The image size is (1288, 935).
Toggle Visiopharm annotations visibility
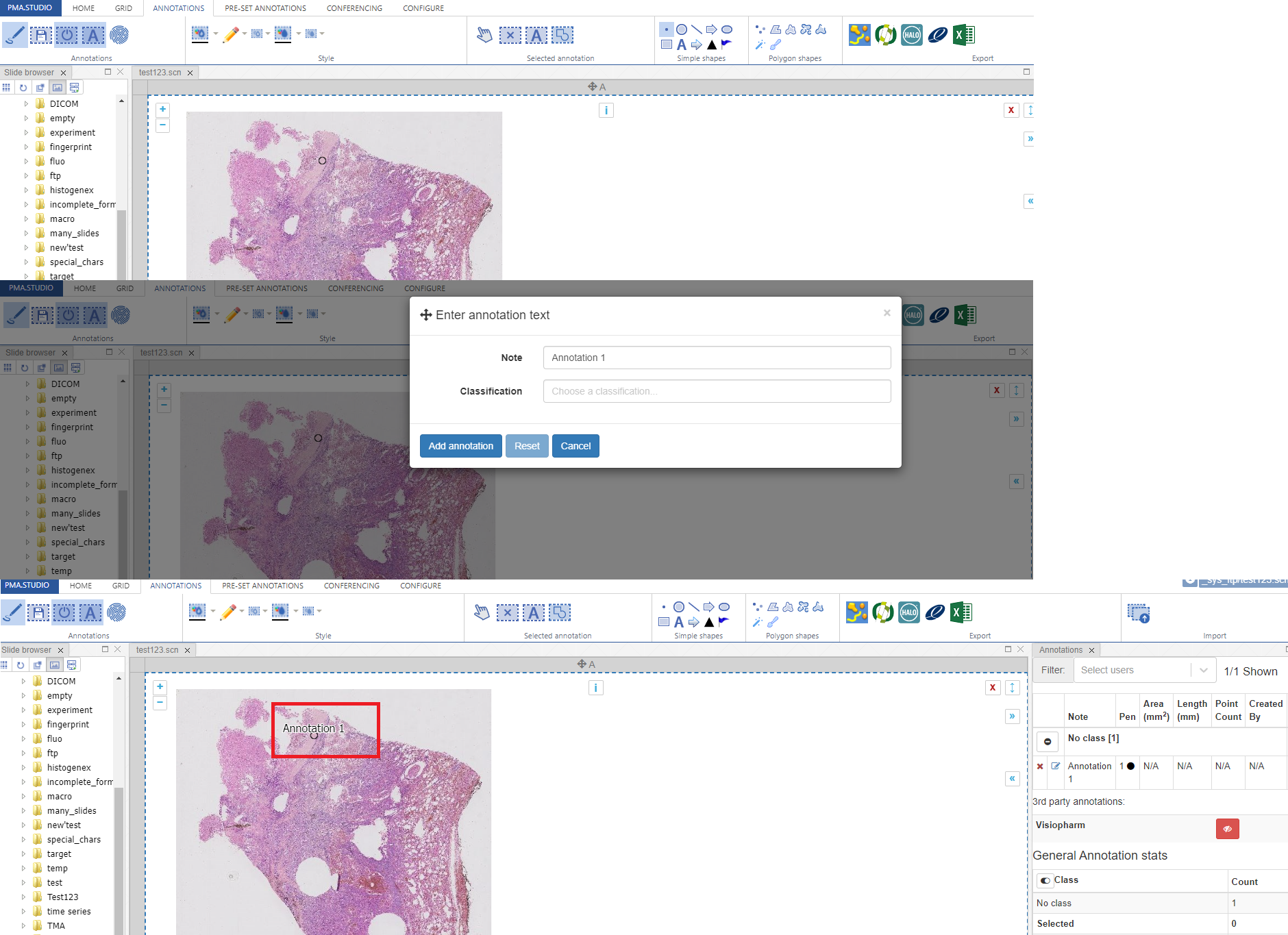tap(1227, 829)
